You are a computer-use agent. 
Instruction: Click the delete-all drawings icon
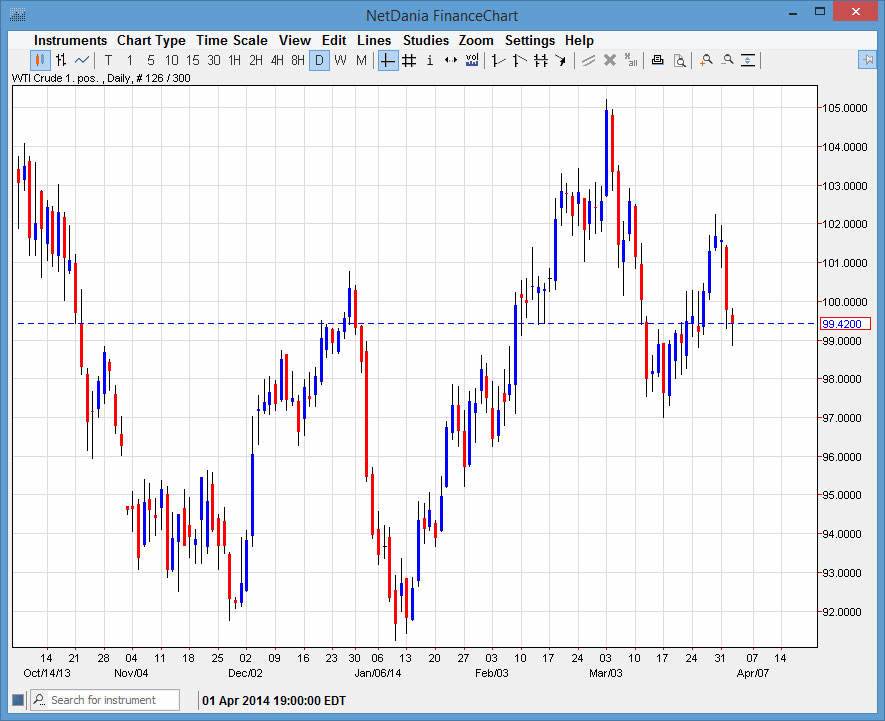[630, 60]
